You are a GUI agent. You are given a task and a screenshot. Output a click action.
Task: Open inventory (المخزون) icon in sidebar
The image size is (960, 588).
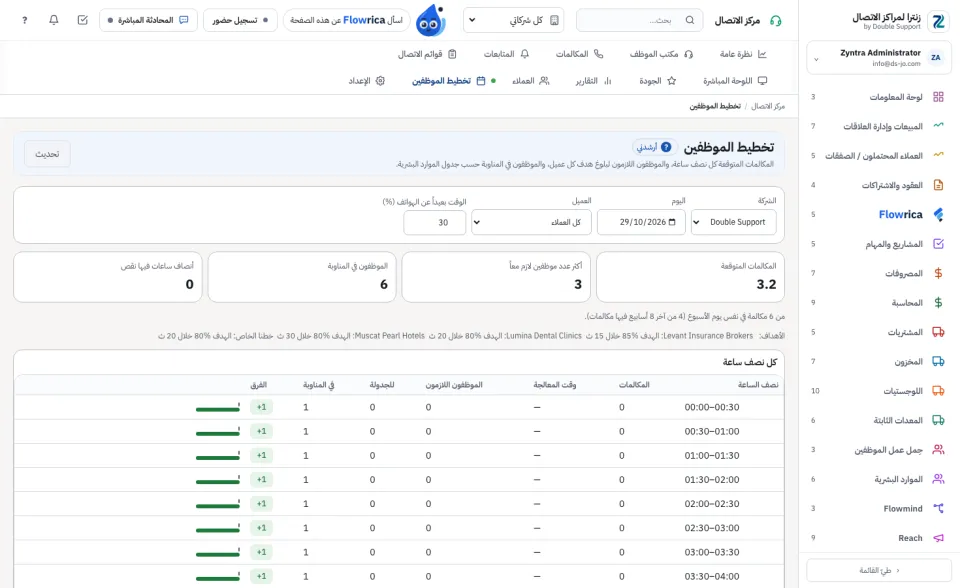938,361
